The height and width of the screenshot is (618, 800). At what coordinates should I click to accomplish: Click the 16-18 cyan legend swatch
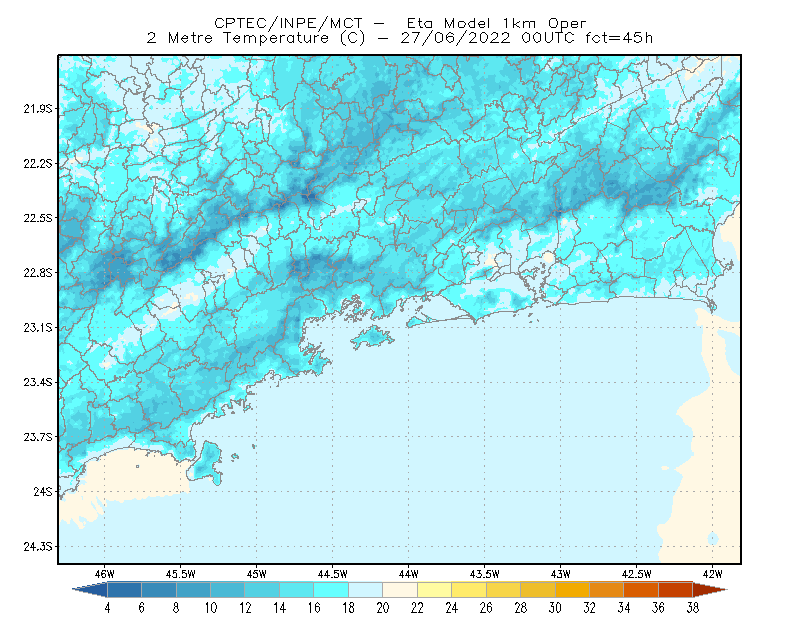331,590
